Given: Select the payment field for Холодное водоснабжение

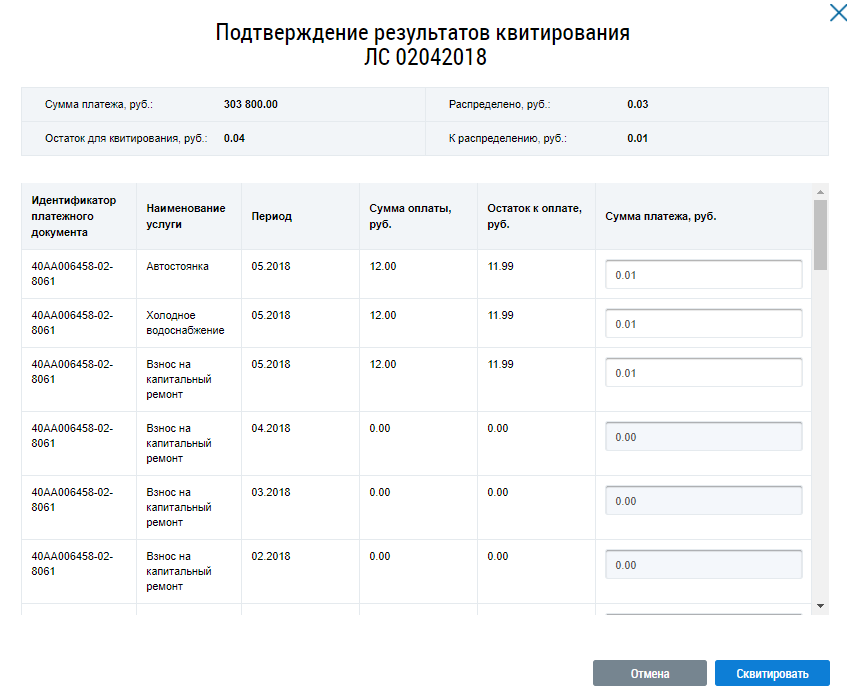Looking at the screenshot, I should point(703,324).
